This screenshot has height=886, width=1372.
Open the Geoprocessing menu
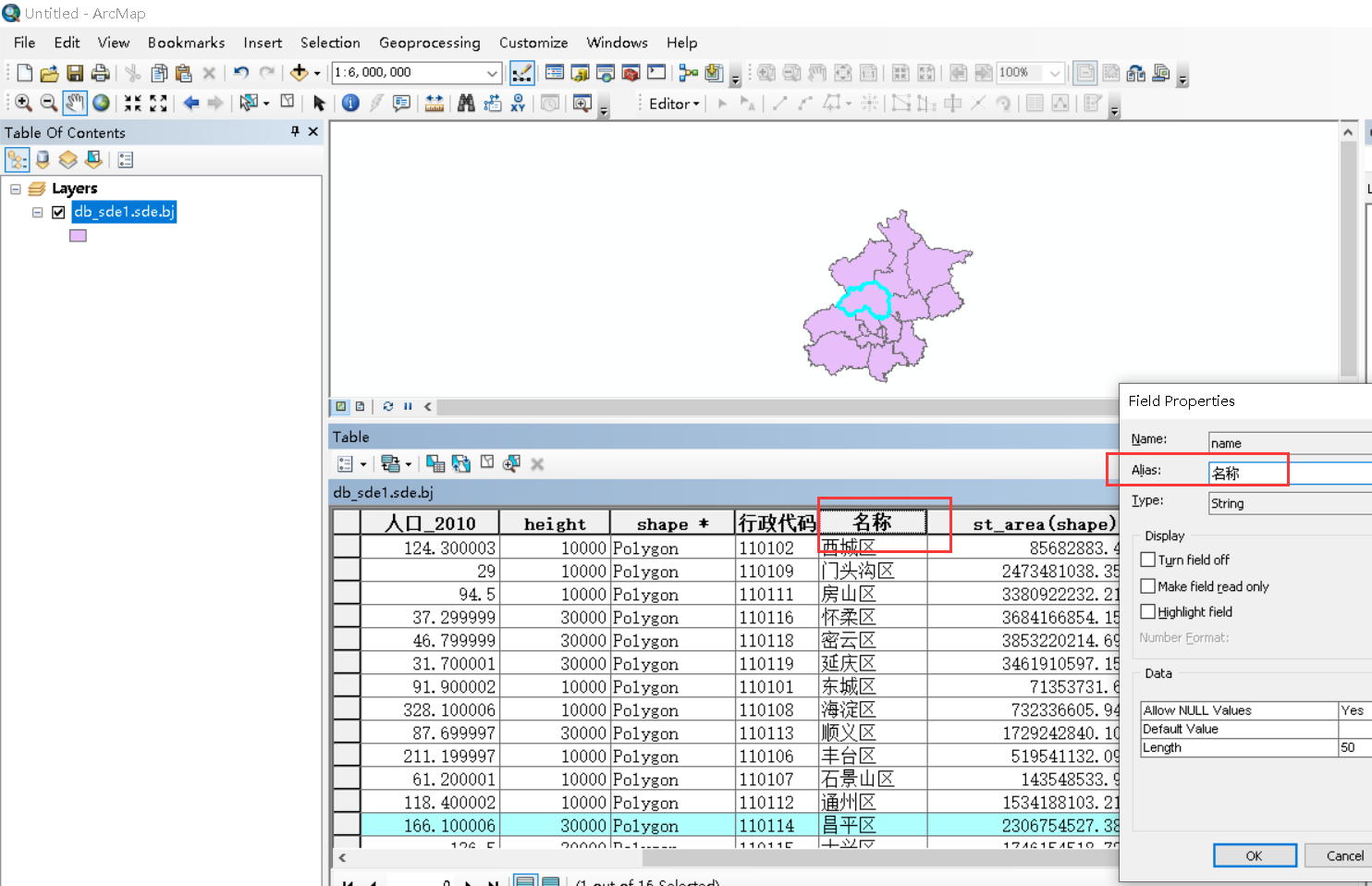(x=429, y=43)
